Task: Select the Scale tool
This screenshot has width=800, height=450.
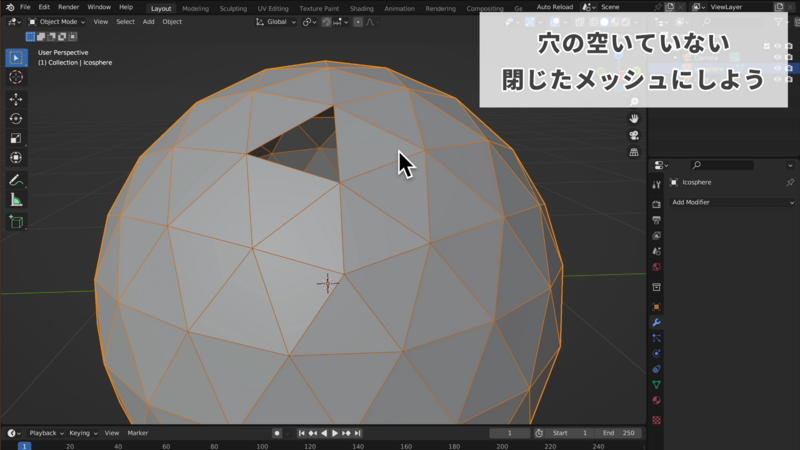Action: [16, 138]
